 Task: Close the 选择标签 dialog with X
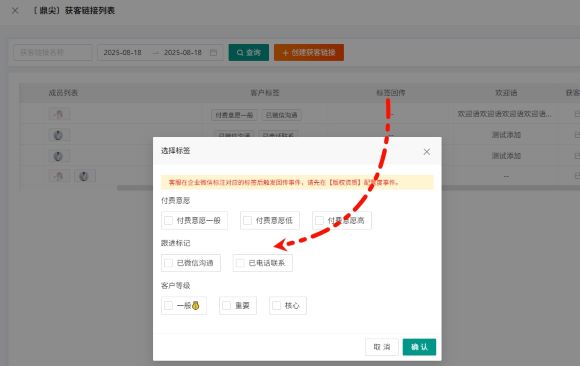[x=427, y=152]
